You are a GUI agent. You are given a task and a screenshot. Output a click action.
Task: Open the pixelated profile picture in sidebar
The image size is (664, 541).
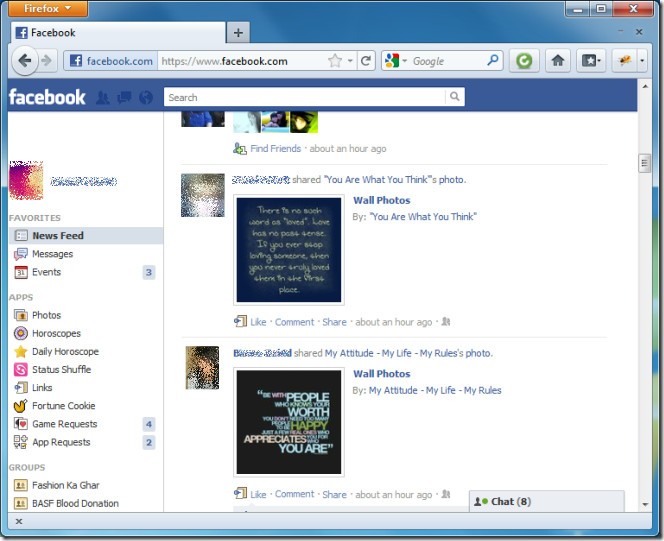26,180
